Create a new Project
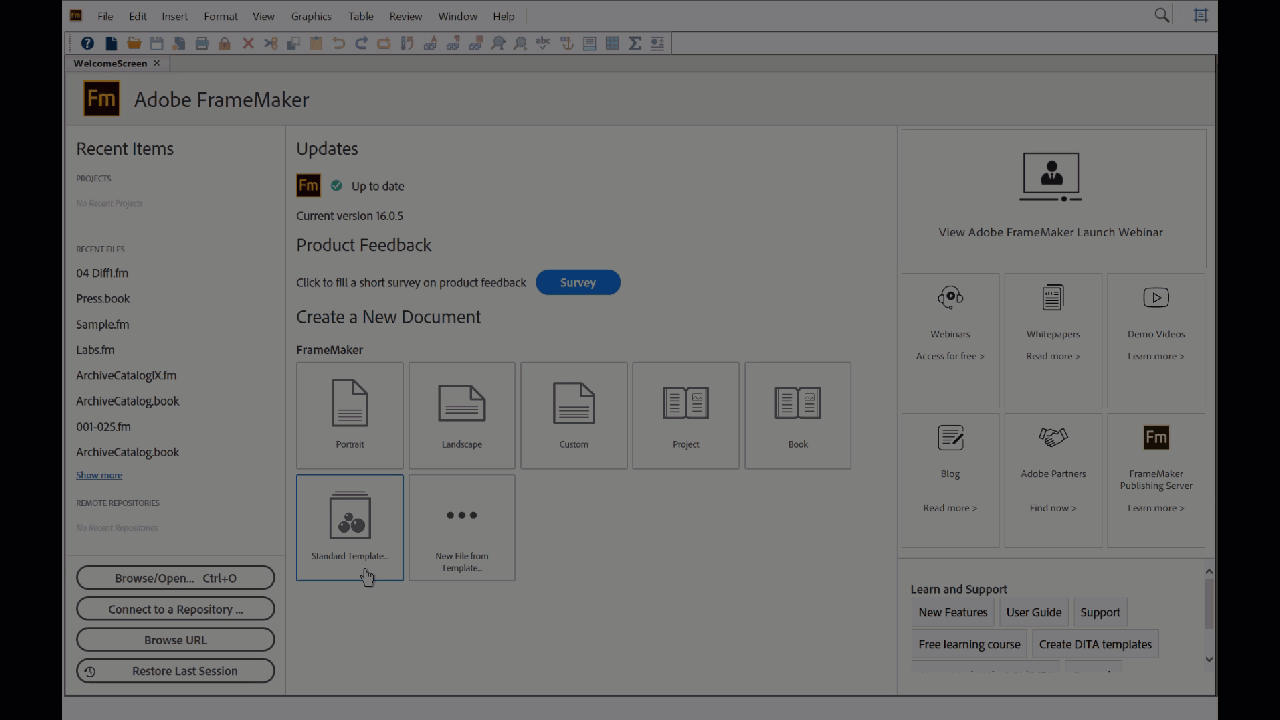This screenshot has height=720, width=1280. coord(686,415)
